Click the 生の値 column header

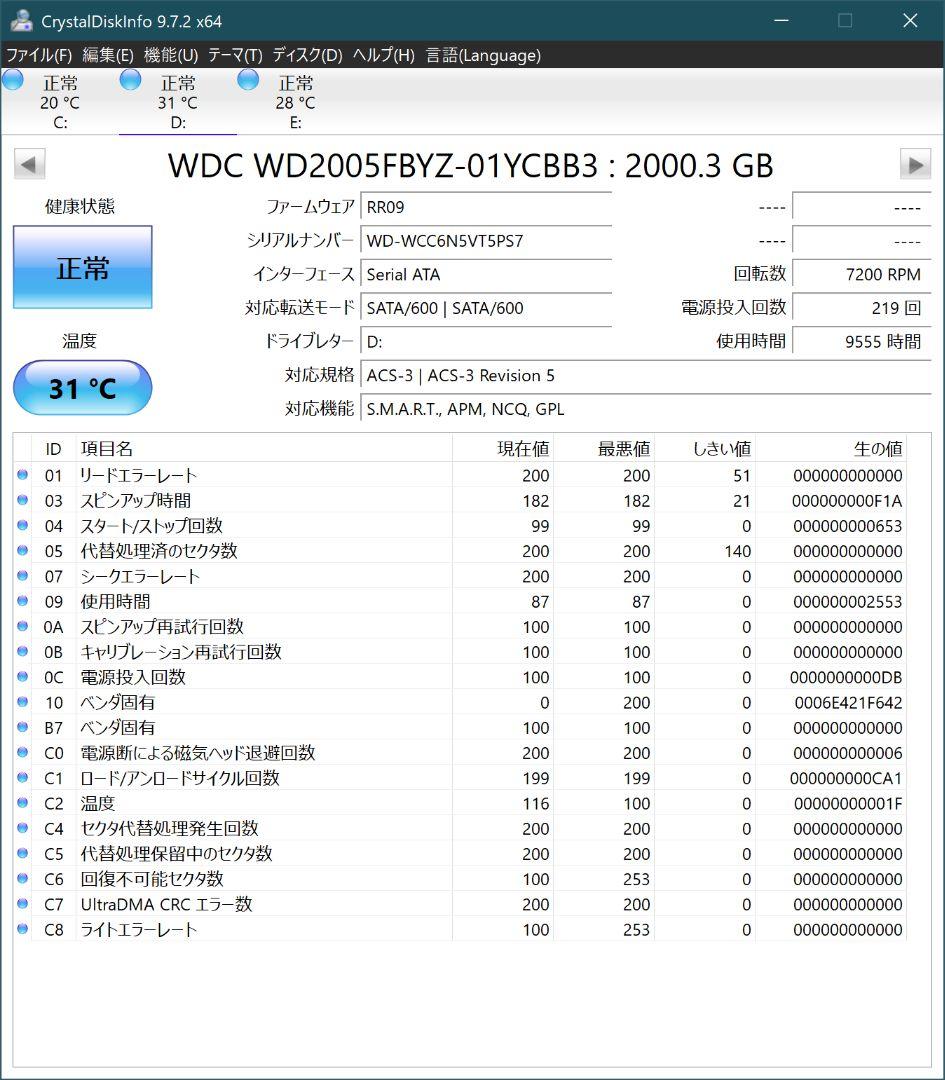coord(830,449)
